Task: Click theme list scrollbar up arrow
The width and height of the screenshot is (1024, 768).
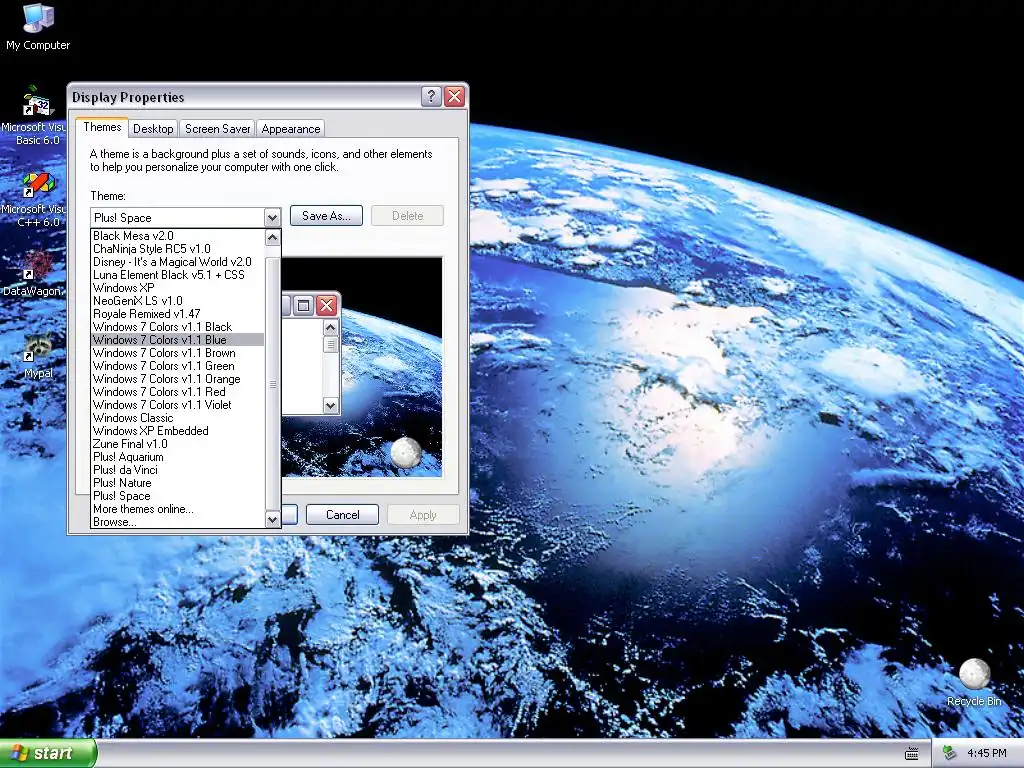Action: (x=273, y=237)
